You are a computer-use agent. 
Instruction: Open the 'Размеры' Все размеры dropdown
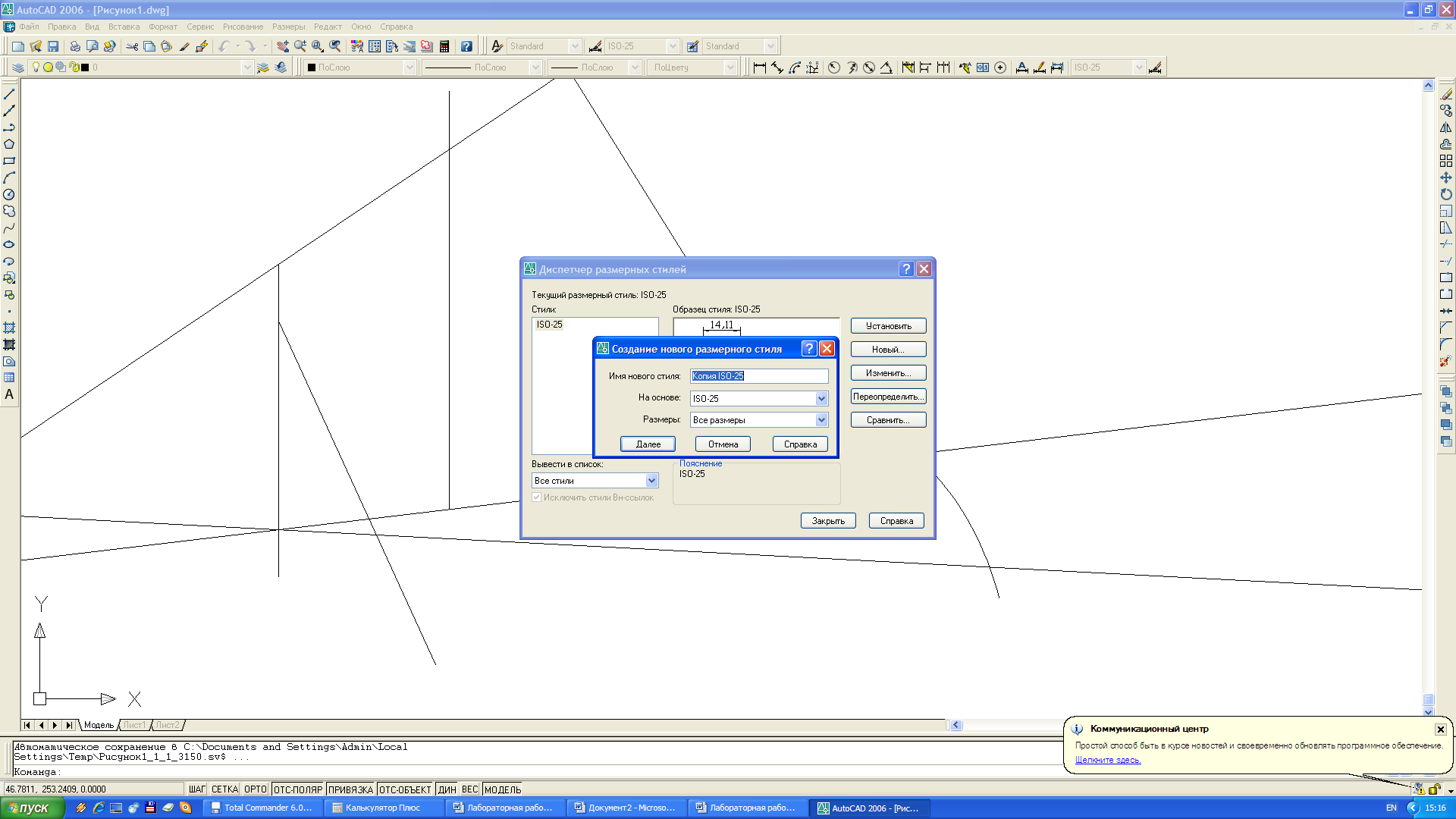tap(821, 420)
